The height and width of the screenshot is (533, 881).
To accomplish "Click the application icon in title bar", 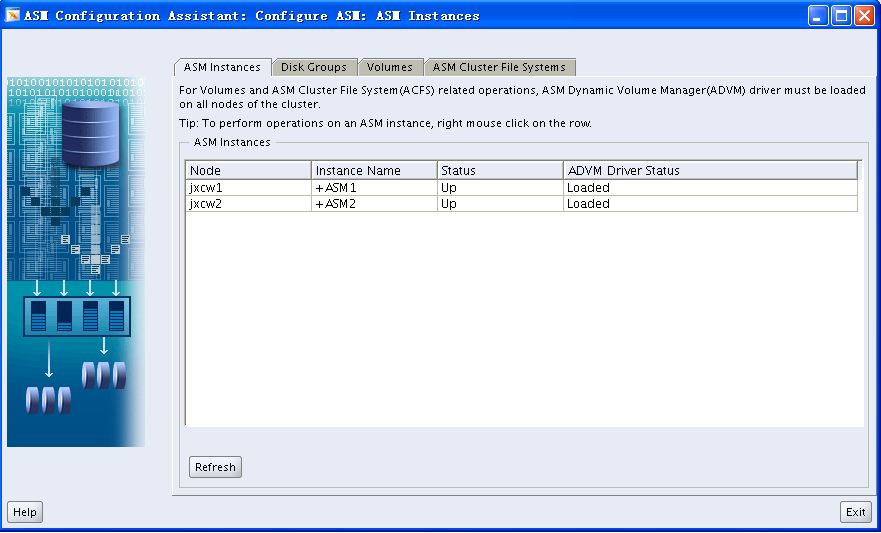I will 12,15.
